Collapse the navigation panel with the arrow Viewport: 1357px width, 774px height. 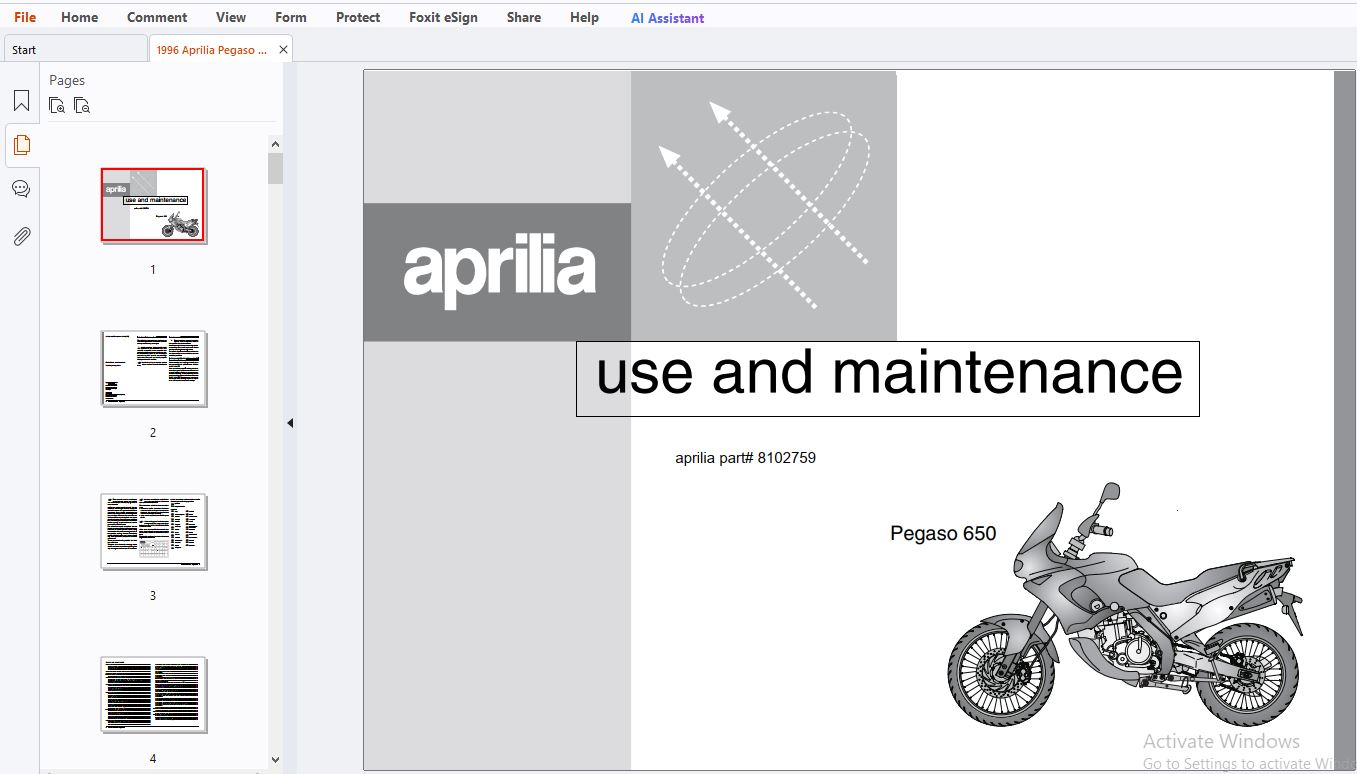(x=290, y=423)
